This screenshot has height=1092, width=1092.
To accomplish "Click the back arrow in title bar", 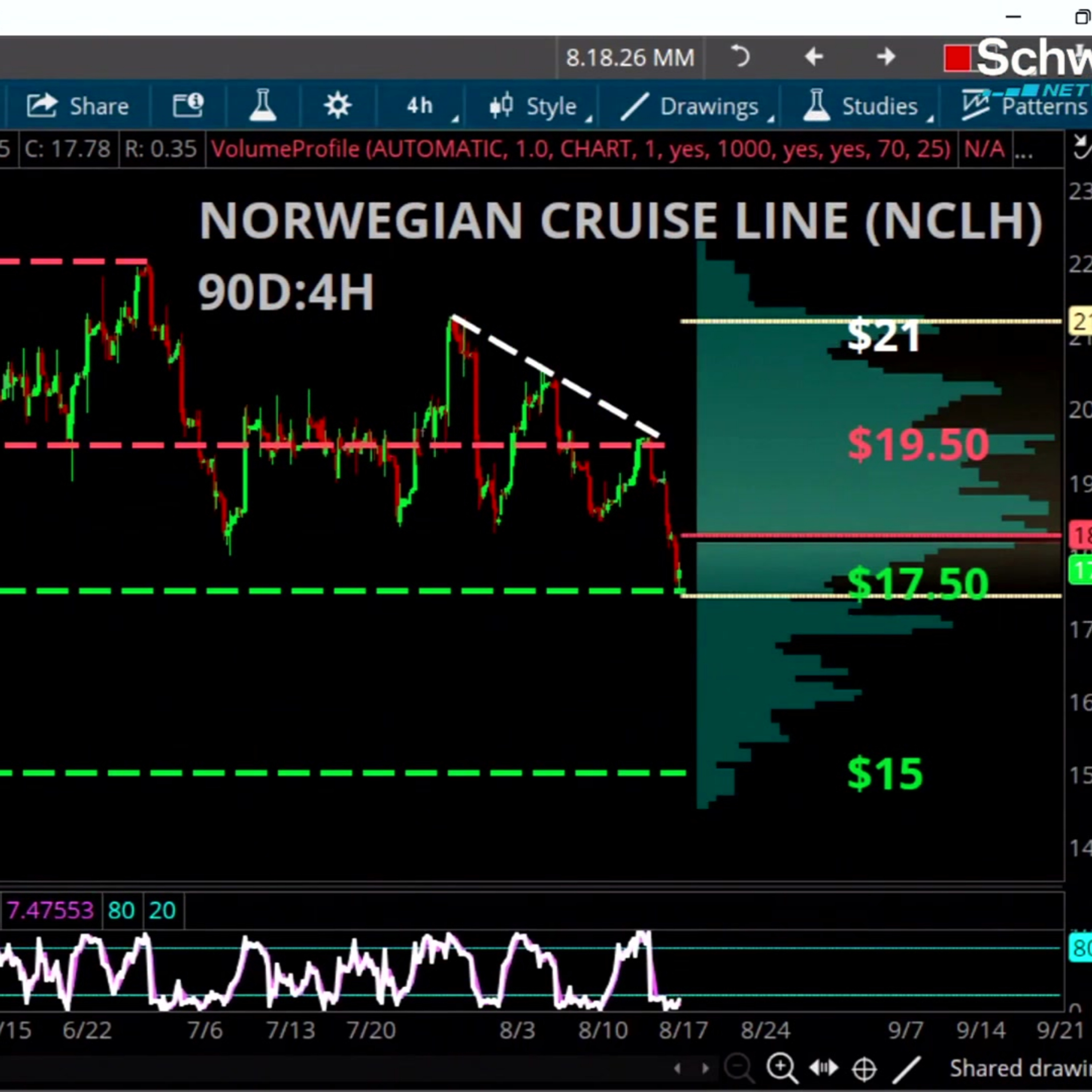I will (x=813, y=56).
